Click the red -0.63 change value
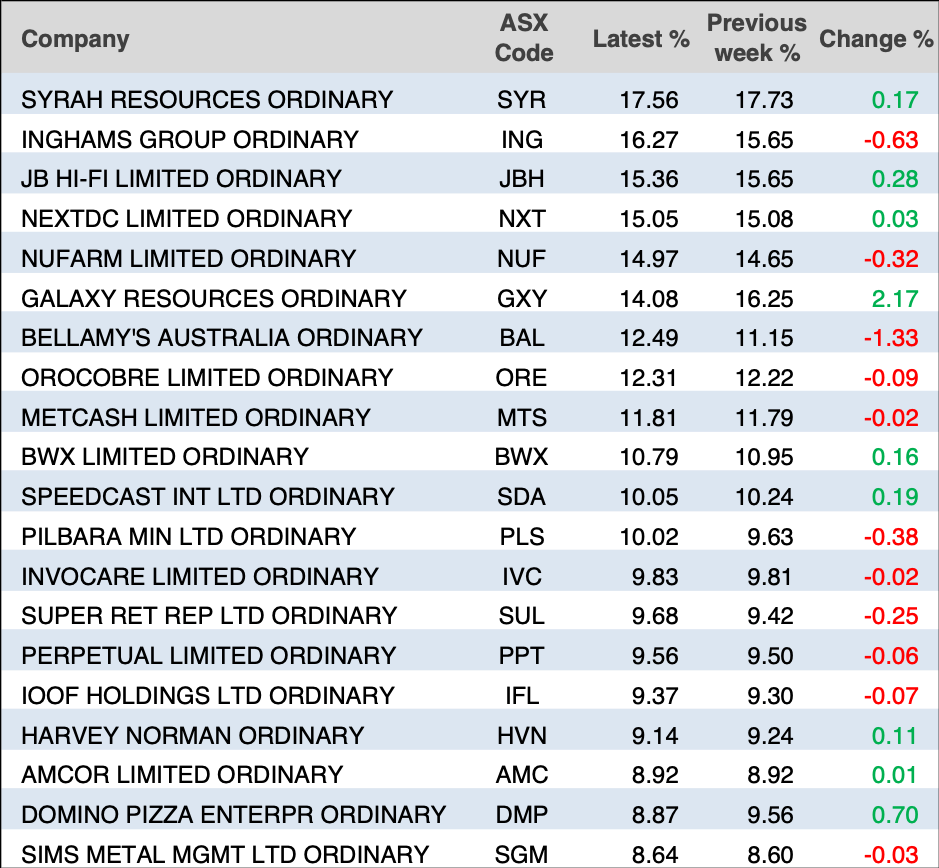Viewport: 939px width, 868px height. click(x=891, y=140)
